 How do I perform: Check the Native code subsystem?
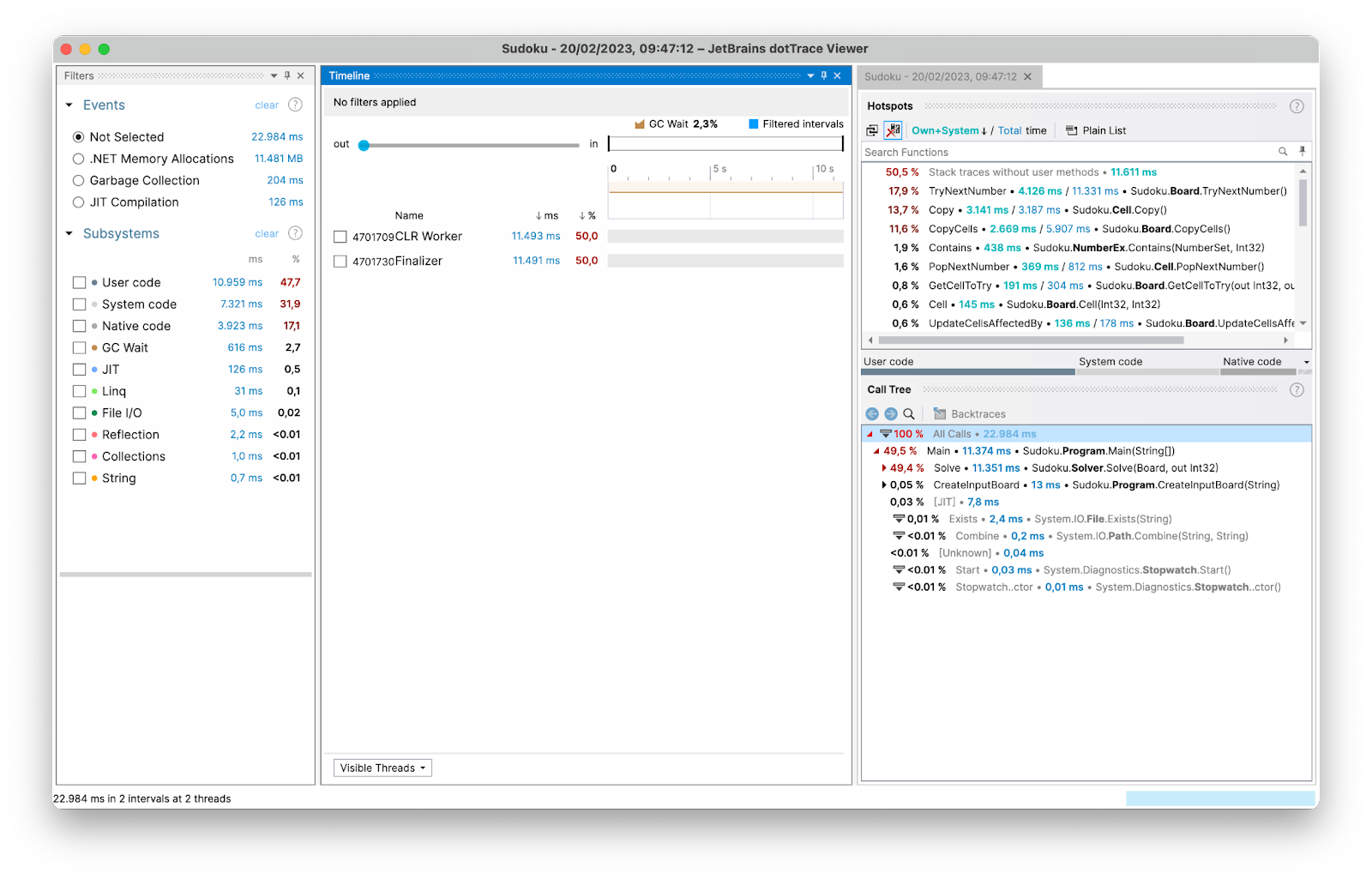tap(80, 326)
